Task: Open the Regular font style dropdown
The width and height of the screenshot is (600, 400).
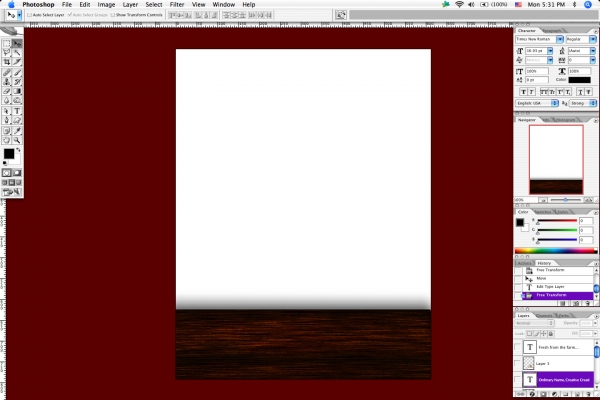Action: (x=593, y=39)
